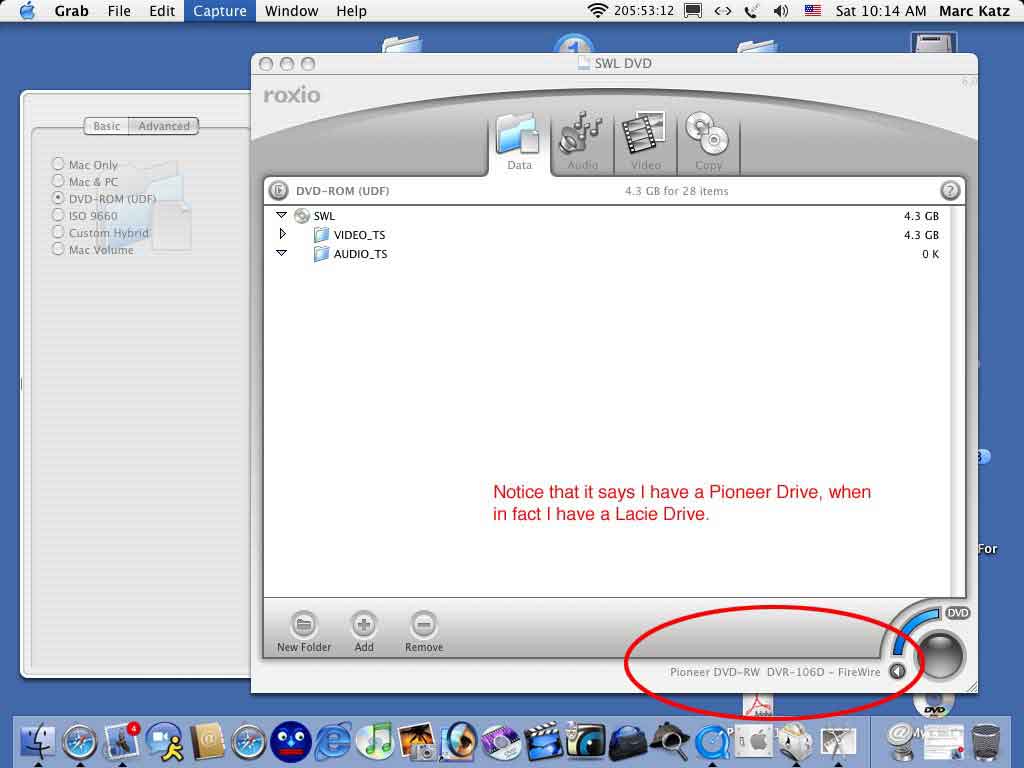
Task: Click the SWL DVD window title
Action: 623,63
